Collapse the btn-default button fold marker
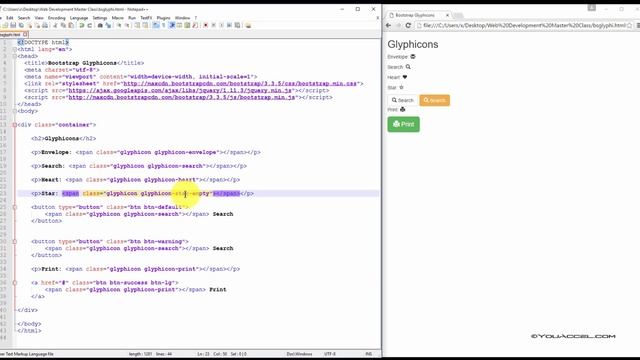Image resolution: width=640 pixels, height=360 pixels. pyautogui.click(x=15, y=207)
